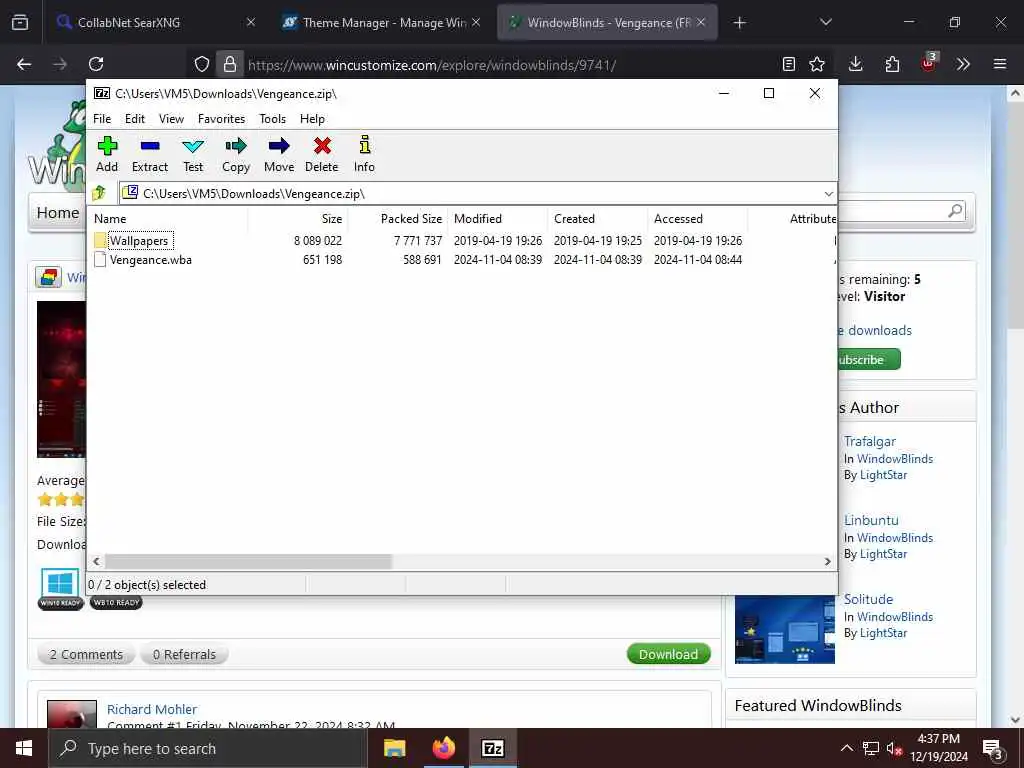The image size is (1024, 768).
Task: Click the red Delete icon
Action: click(x=321, y=154)
